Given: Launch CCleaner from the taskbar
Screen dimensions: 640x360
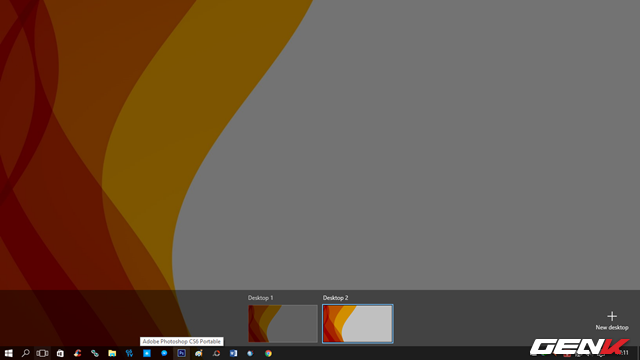Looking at the screenshot, I should [x=77, y=353].
